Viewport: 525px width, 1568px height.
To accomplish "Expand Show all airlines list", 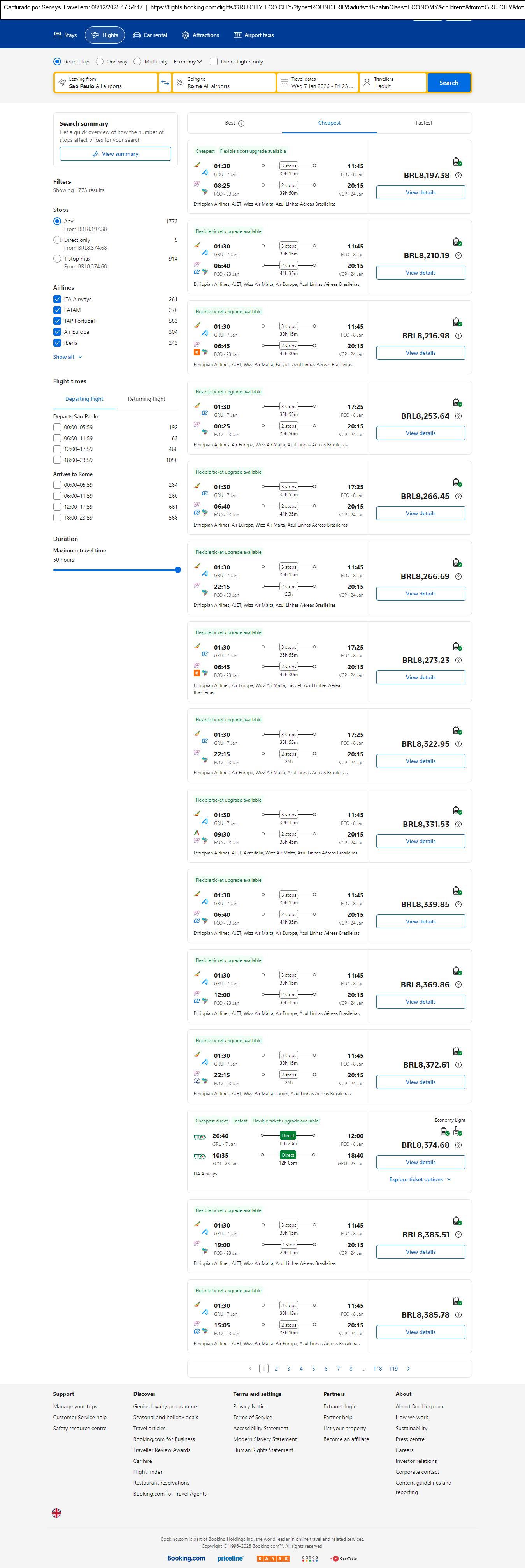I will pos(68,357).
